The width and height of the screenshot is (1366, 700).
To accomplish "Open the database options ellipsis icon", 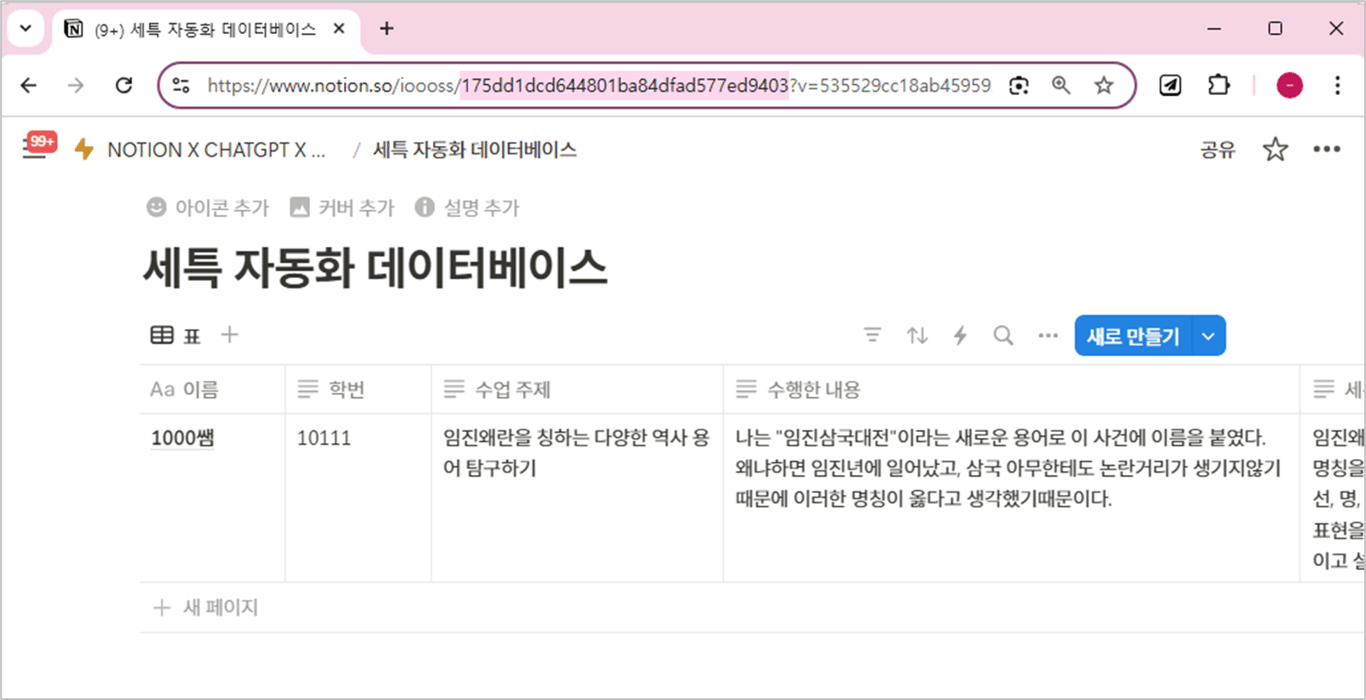I will coord(1046,335).
